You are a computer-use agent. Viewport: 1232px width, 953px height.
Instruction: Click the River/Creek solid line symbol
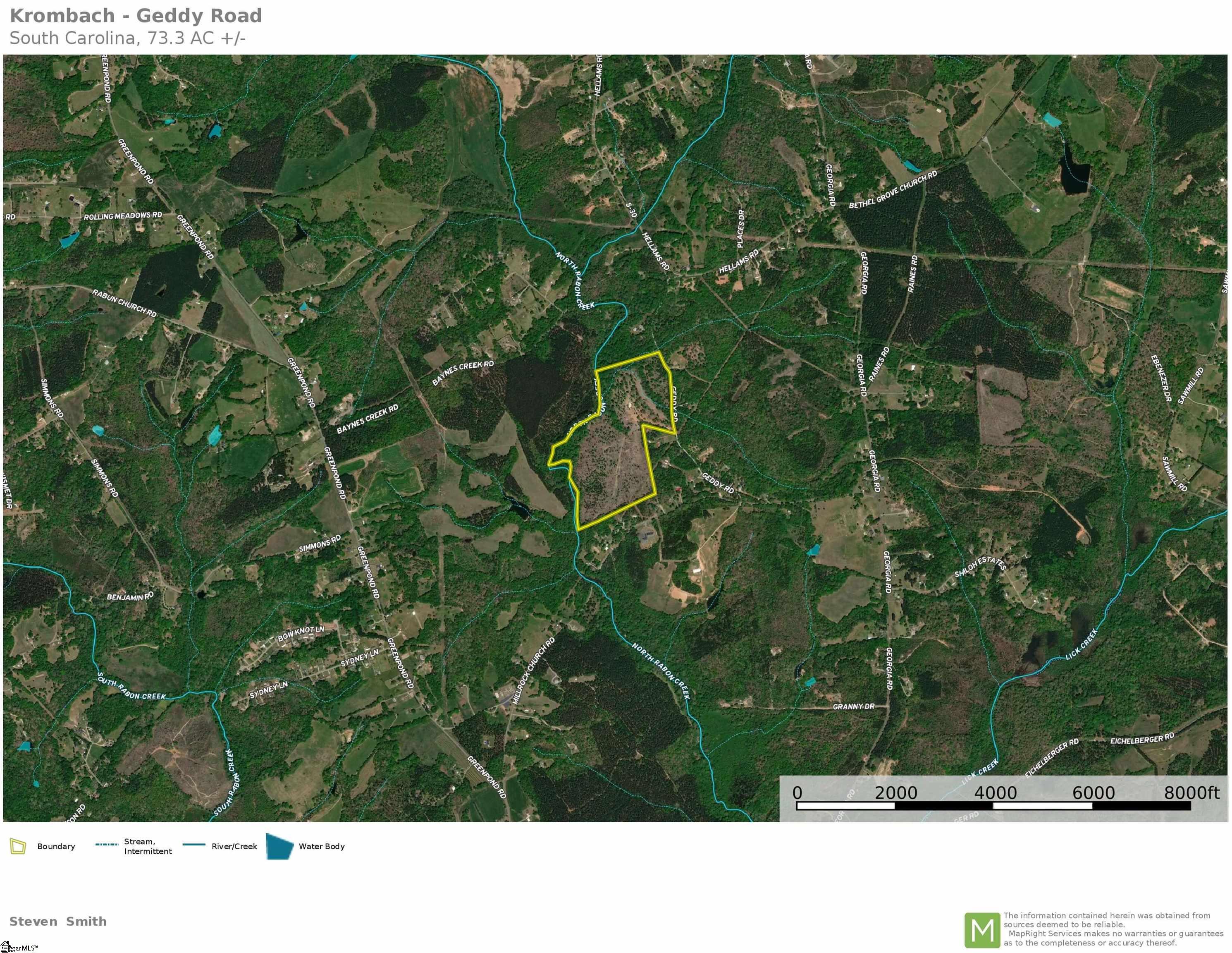193,845
